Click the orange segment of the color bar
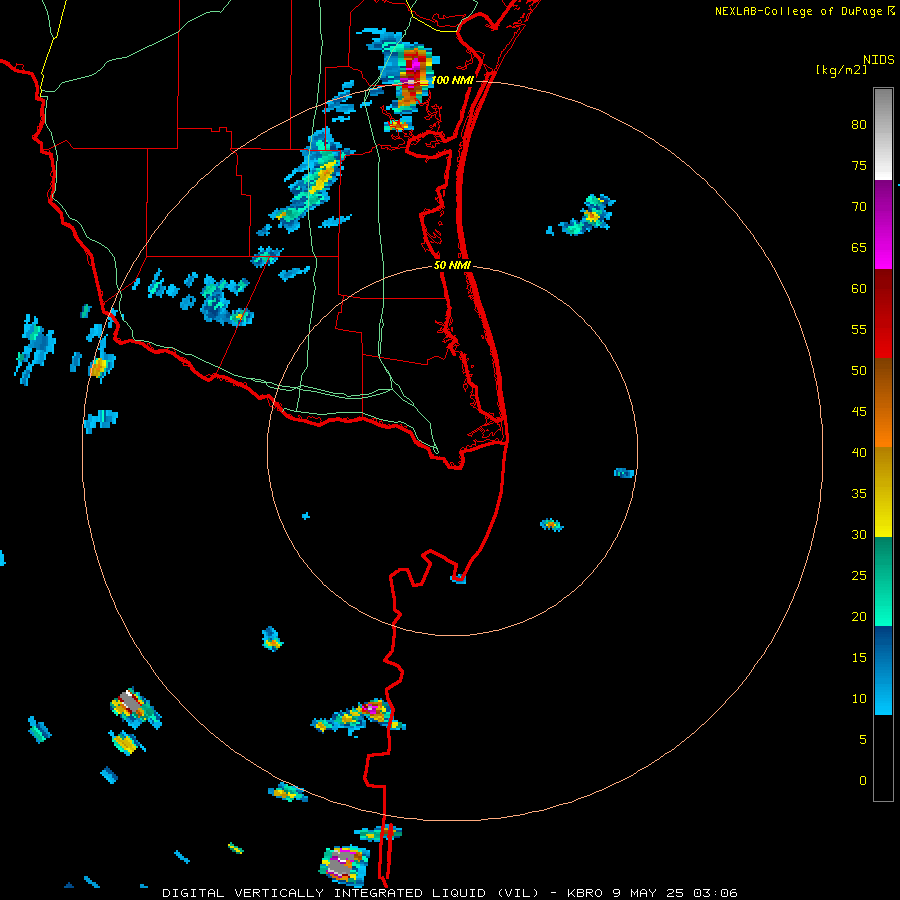 pyautogui.click(x=883, y=403)
